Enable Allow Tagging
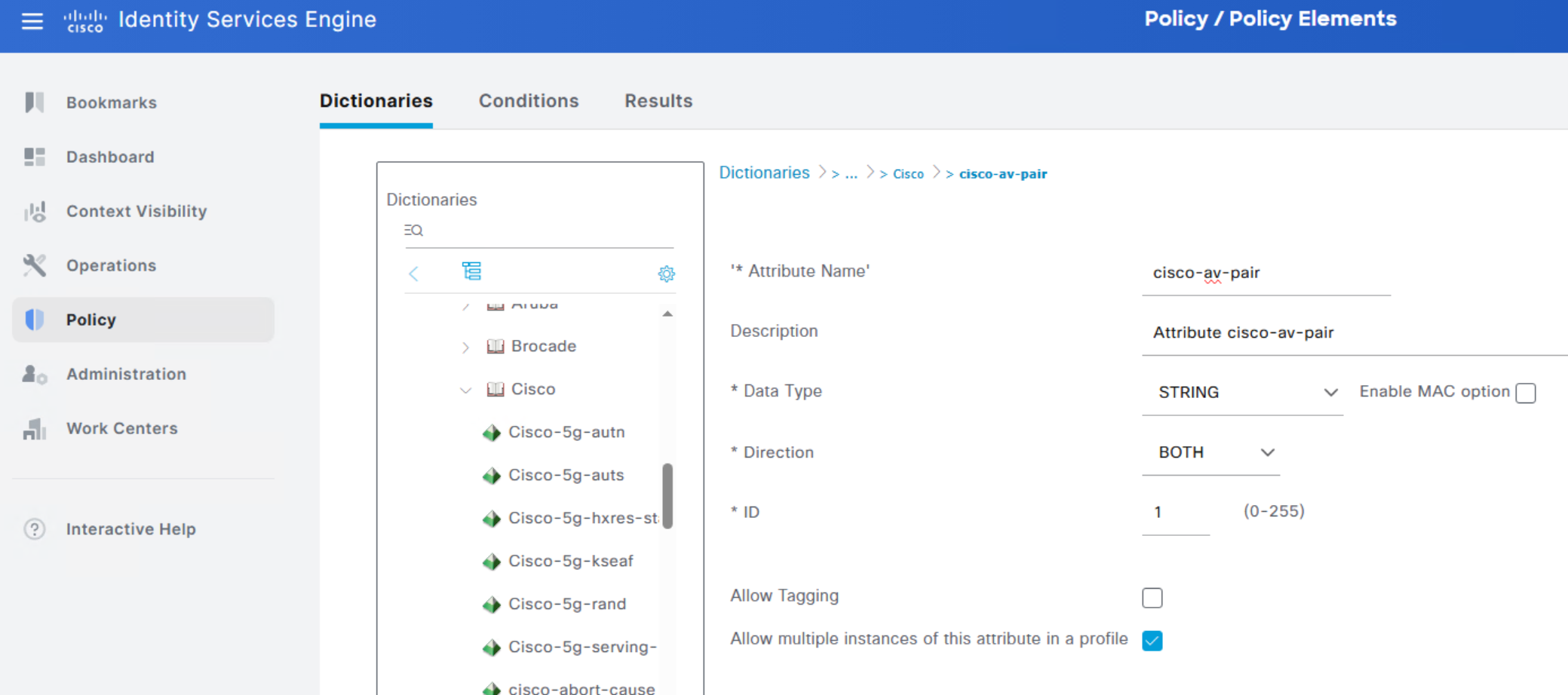 click(x=1152, y=597)
